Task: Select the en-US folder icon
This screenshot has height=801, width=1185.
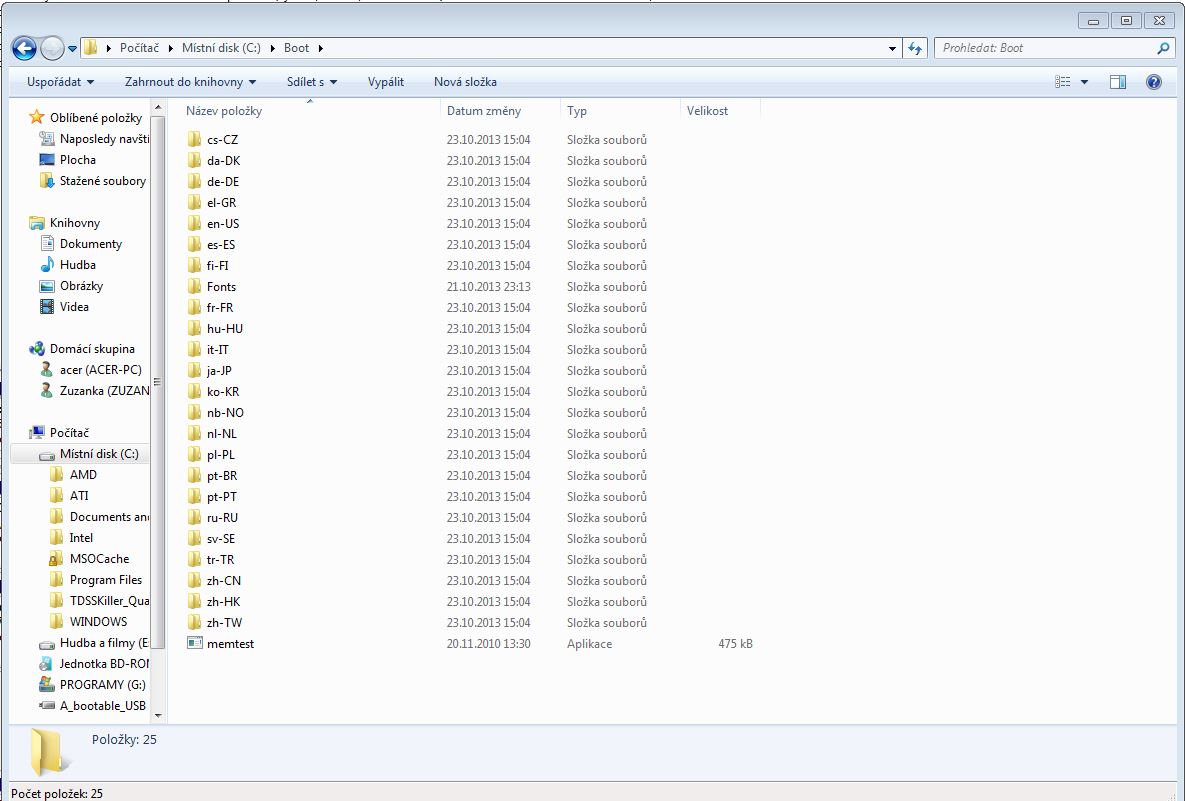Action: (194, 223)
